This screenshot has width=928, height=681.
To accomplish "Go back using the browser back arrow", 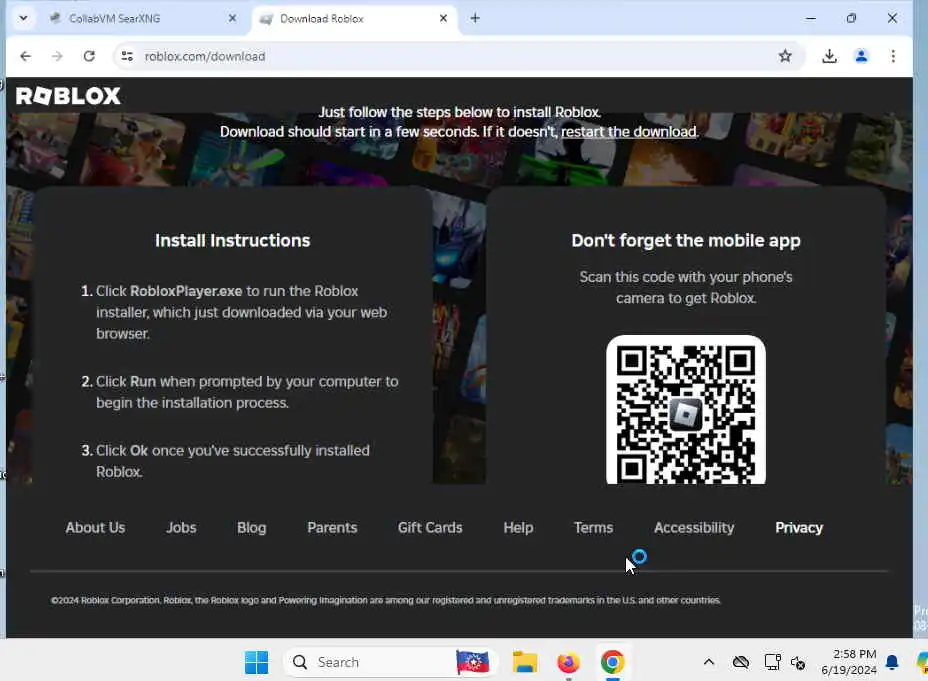I will click(x=25, y=56).
